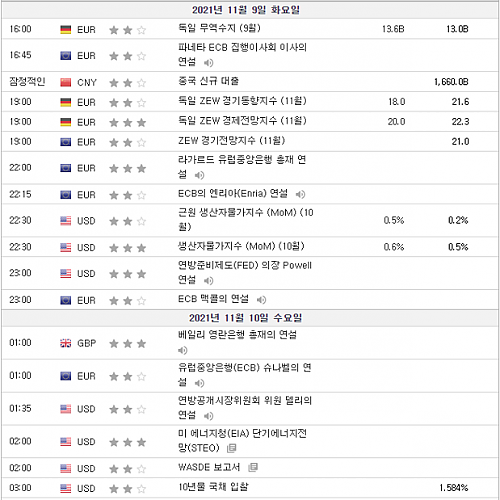Screen dimensions: 500x500
Task: Open 독일 ZEW 경기동향지수 event
Action: [x=242, y=101]
